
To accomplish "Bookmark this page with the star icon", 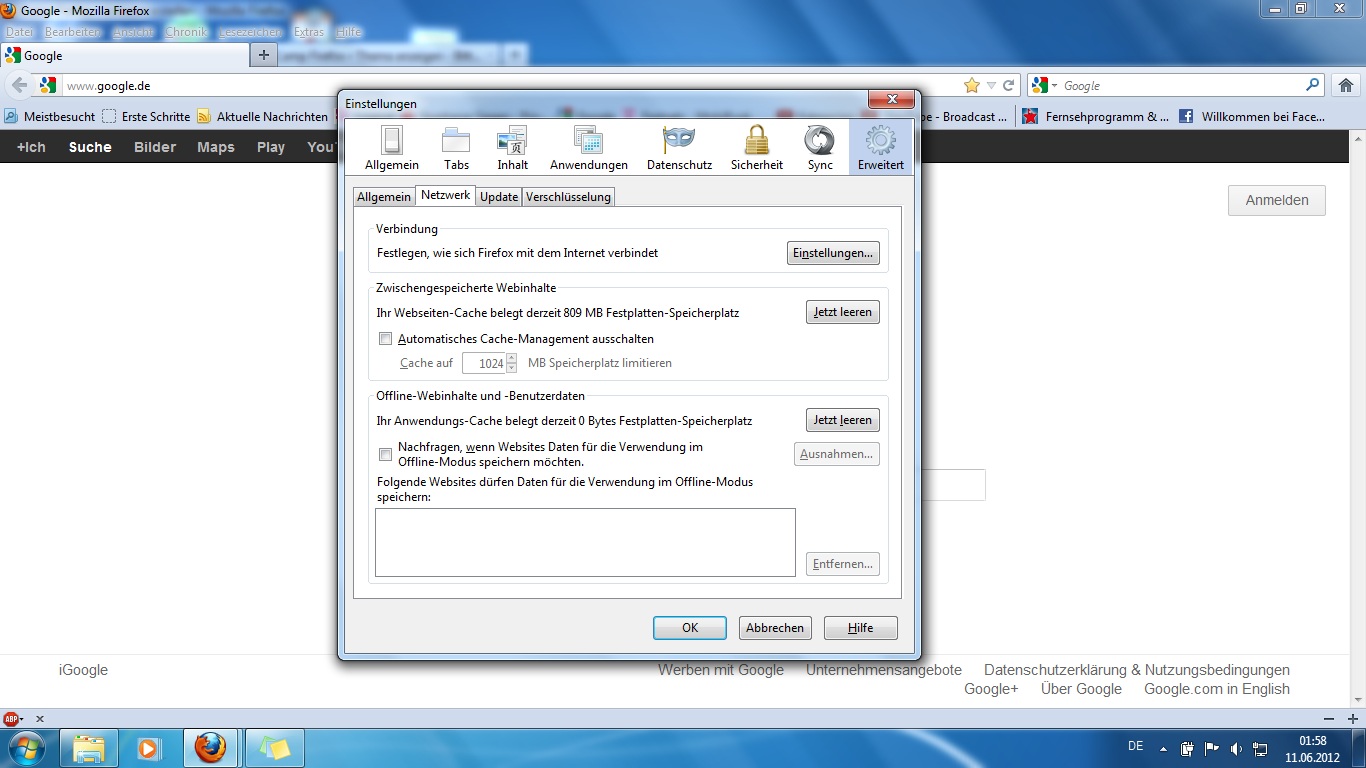I will [x=972, y=85].
